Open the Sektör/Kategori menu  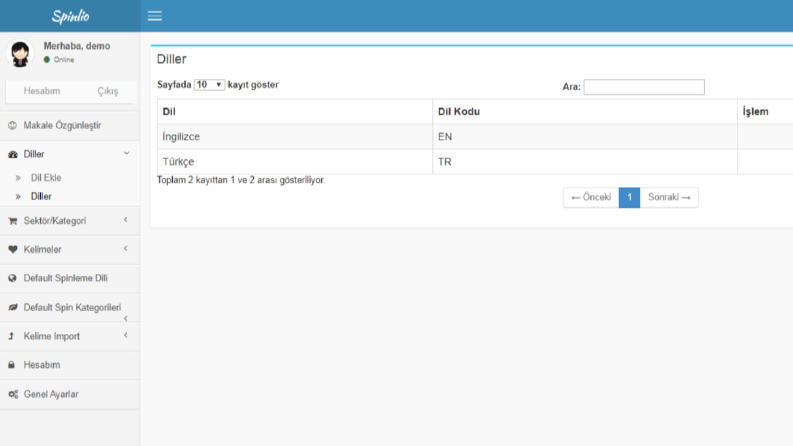point(55,220)
